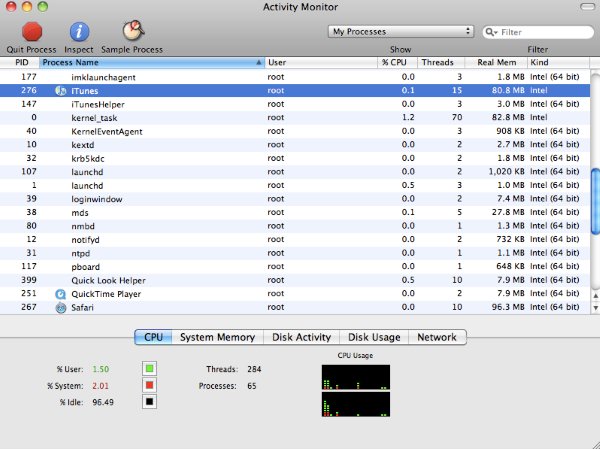The width and height of the screenshot is (600, 449).
Task: Select the notifyd process row
Action: pos(295,240)
